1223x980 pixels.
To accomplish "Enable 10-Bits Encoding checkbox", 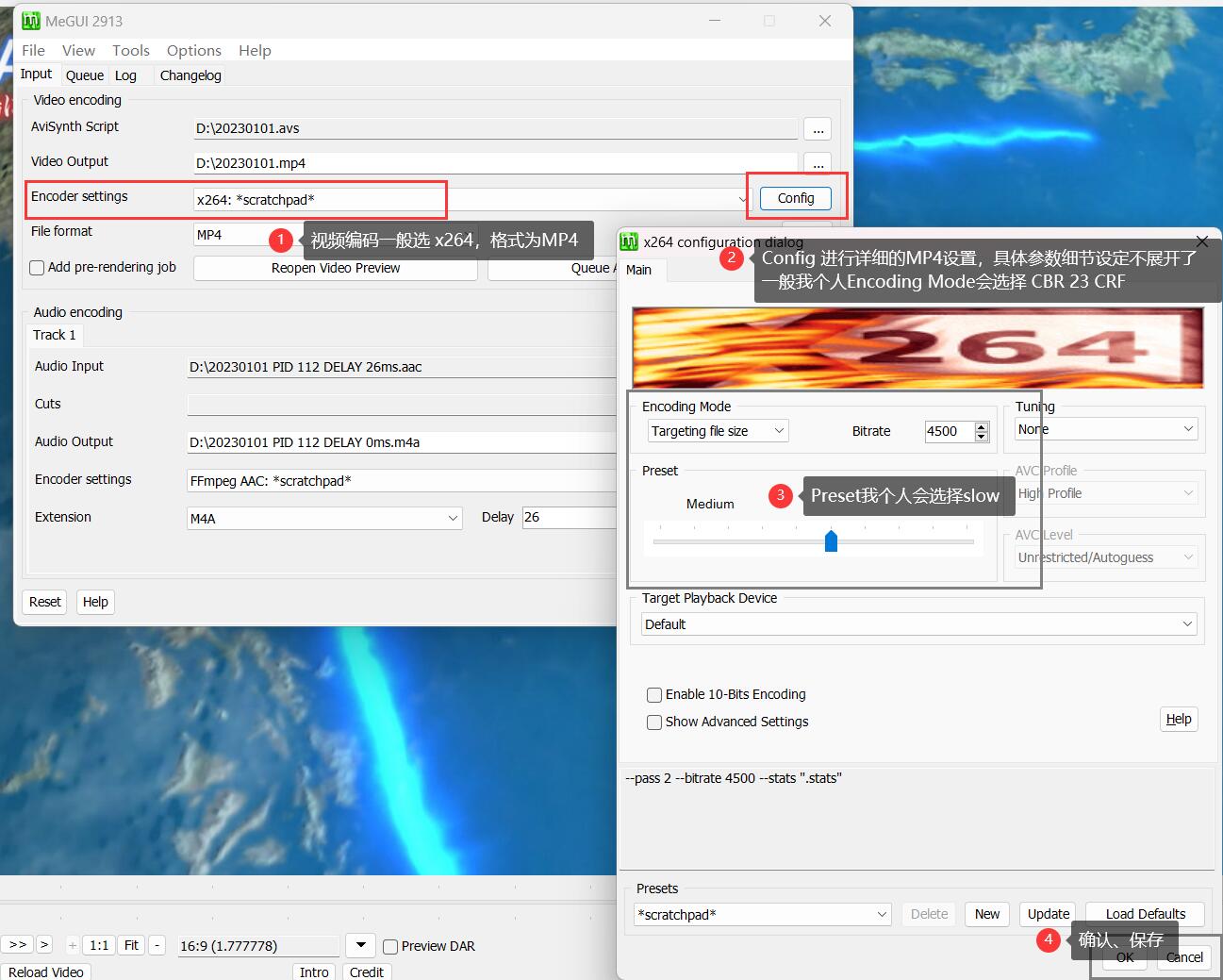I will [x=654, y=695].
